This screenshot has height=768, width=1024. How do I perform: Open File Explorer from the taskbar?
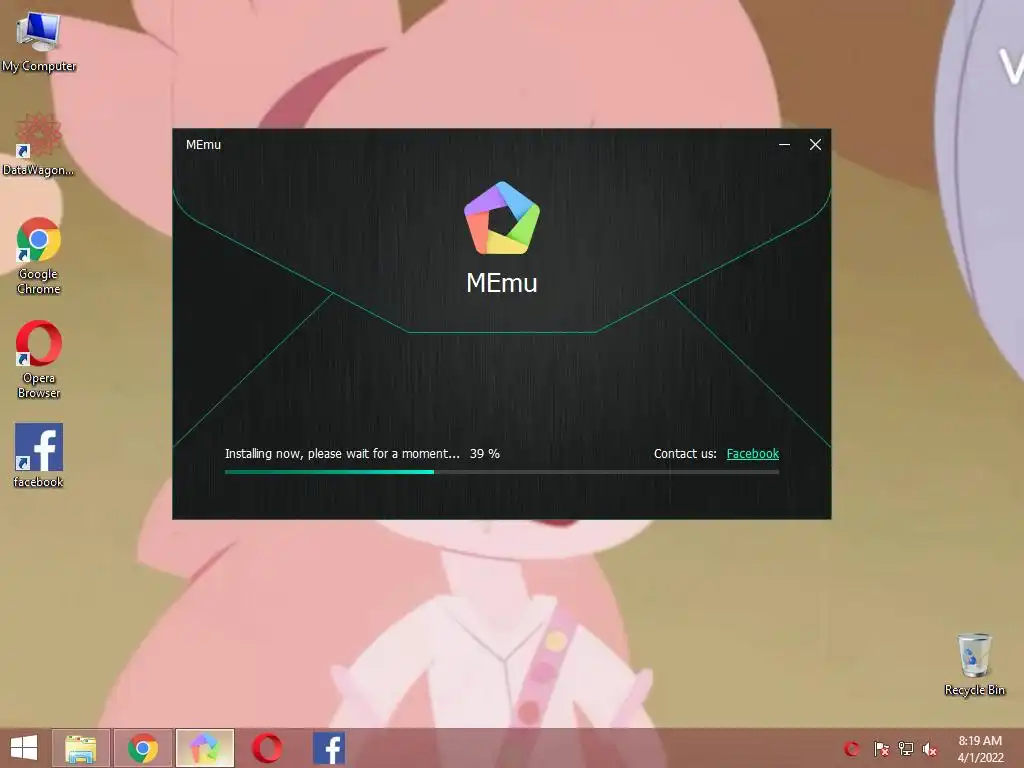click(x=81, y=748)
